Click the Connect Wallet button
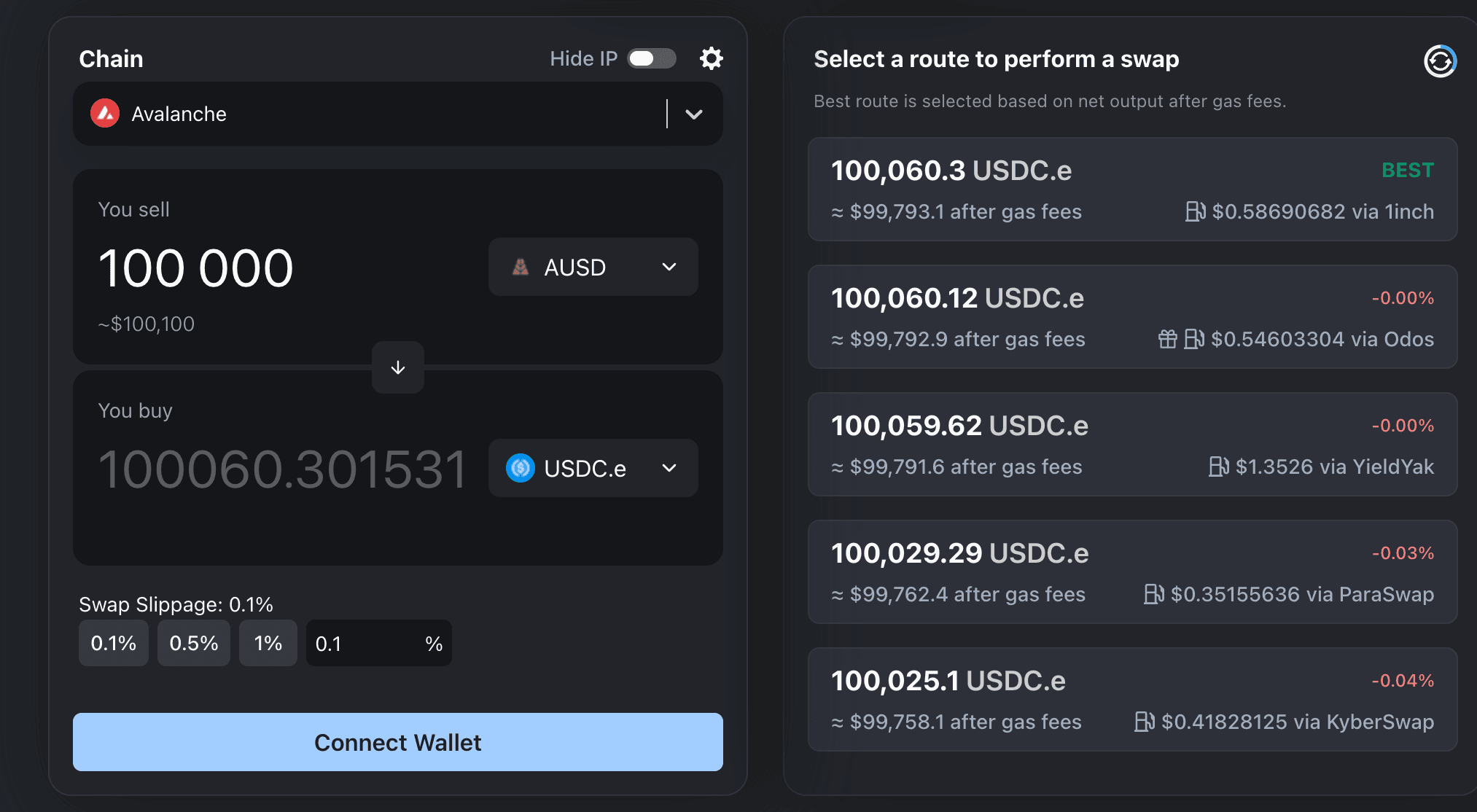This screenshot has height=812, width=1477. click(398, 742)
